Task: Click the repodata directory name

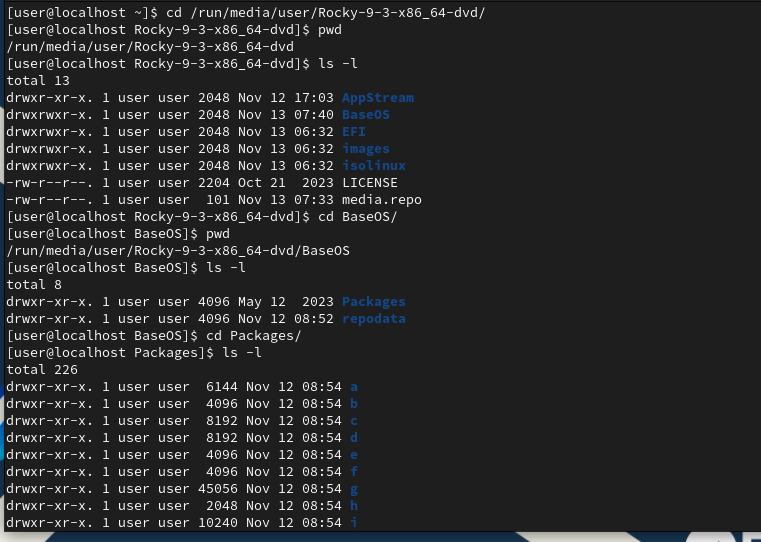Action: (x=374, y=319)
